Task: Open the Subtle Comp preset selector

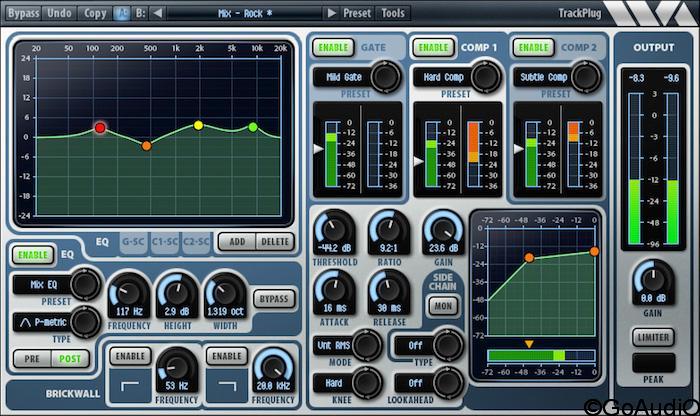Action: point(557,77)
